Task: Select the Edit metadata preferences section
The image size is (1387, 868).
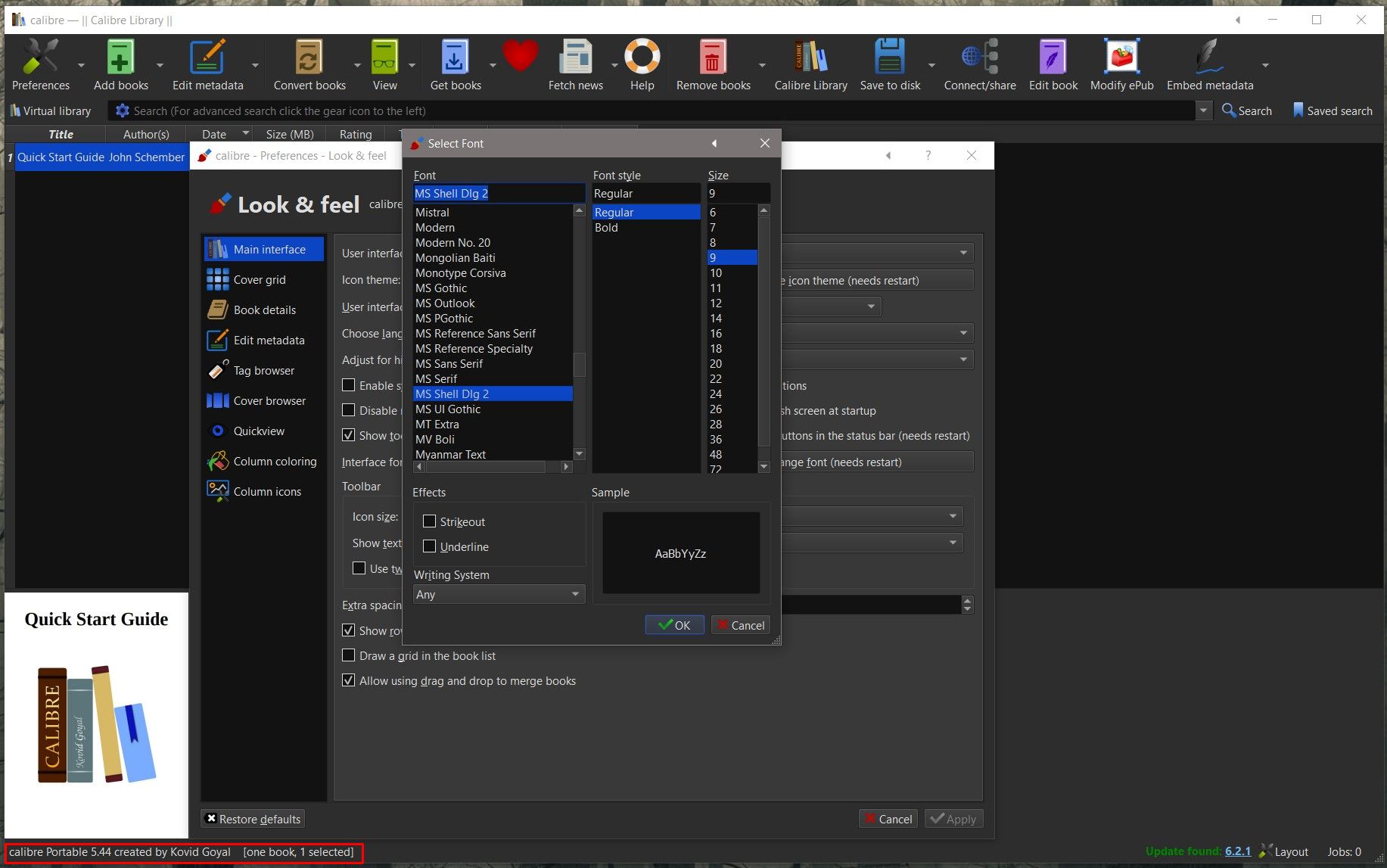Action: [263, 340]
